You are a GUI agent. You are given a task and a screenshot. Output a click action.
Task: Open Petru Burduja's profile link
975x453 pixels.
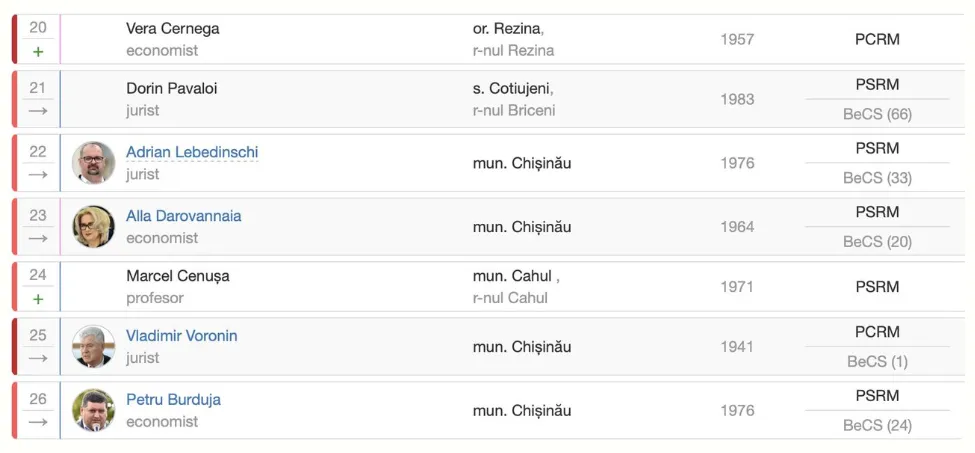pyautogui.click(x=173, y=400)
